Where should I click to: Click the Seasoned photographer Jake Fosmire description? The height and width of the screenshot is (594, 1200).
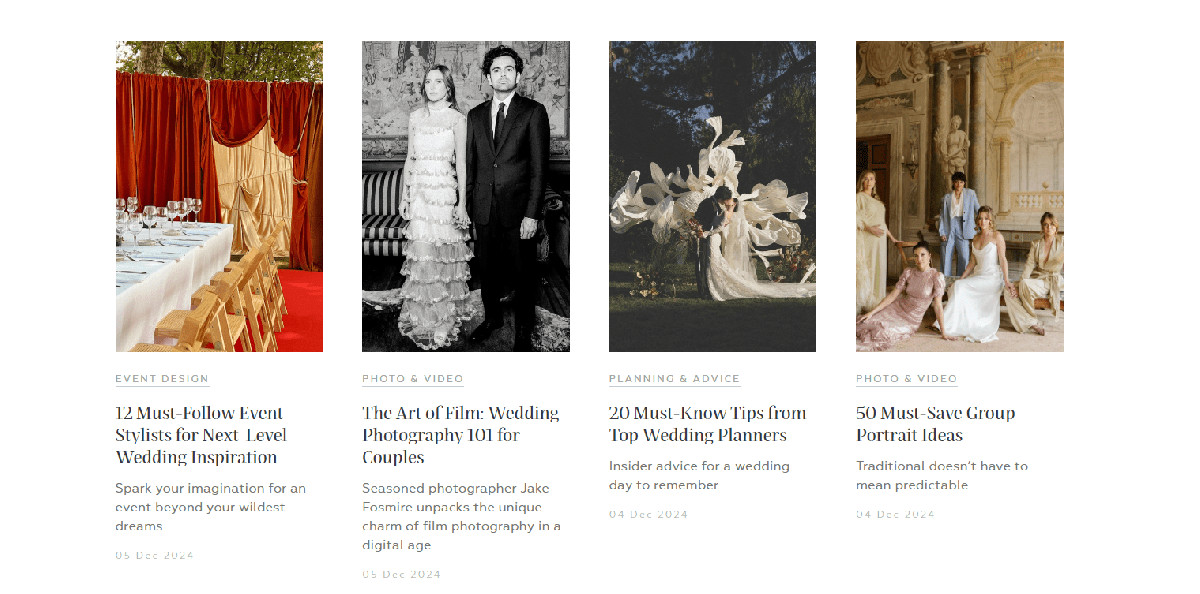(x=461, y=517)
